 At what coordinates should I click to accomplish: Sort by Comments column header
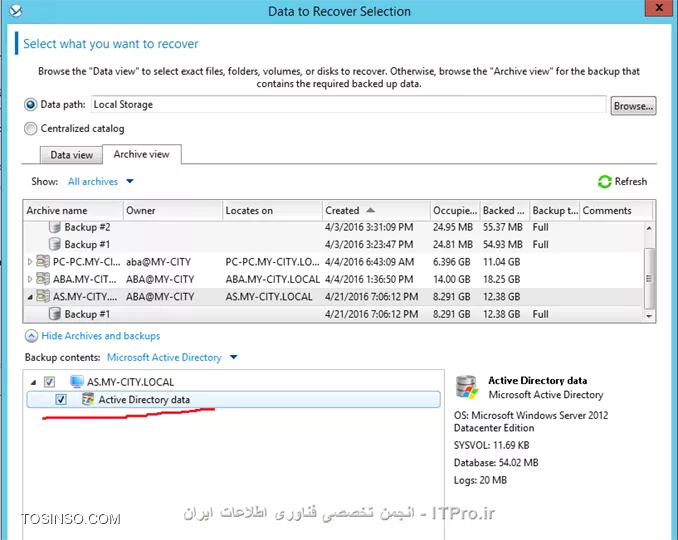[x=616, y=211]
